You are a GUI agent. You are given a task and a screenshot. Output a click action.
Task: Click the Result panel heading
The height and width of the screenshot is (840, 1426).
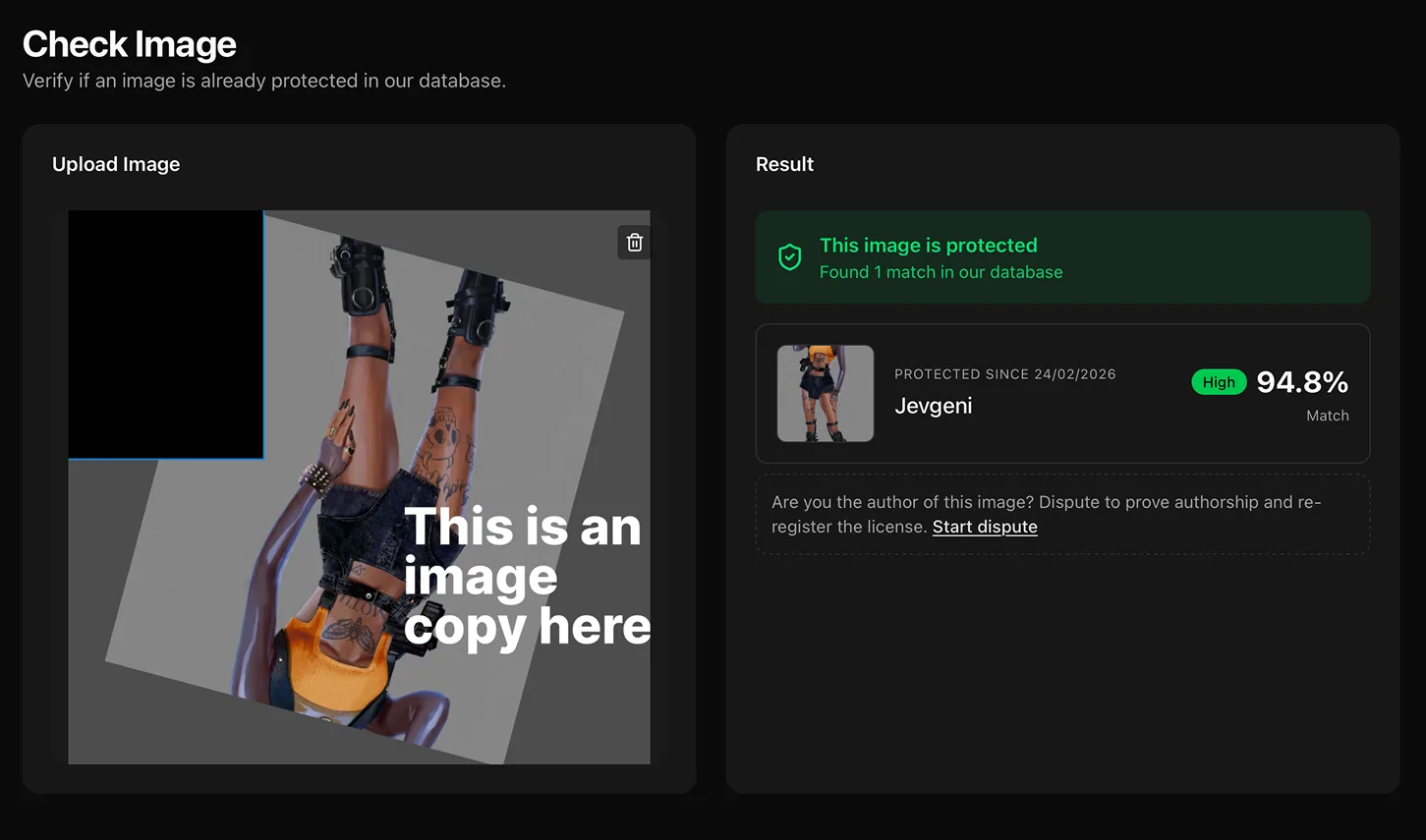784,164
